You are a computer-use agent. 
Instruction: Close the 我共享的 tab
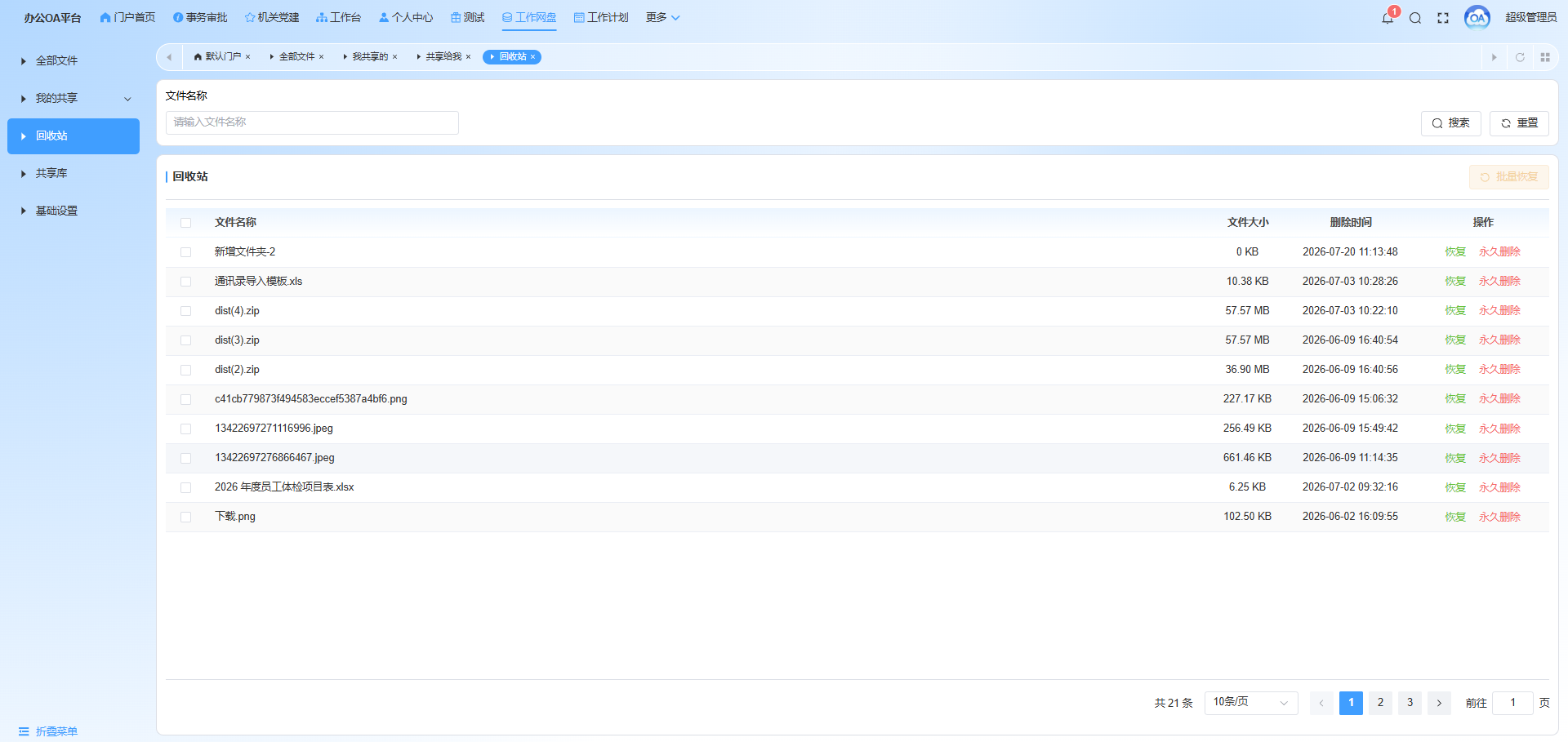[394, 57]
